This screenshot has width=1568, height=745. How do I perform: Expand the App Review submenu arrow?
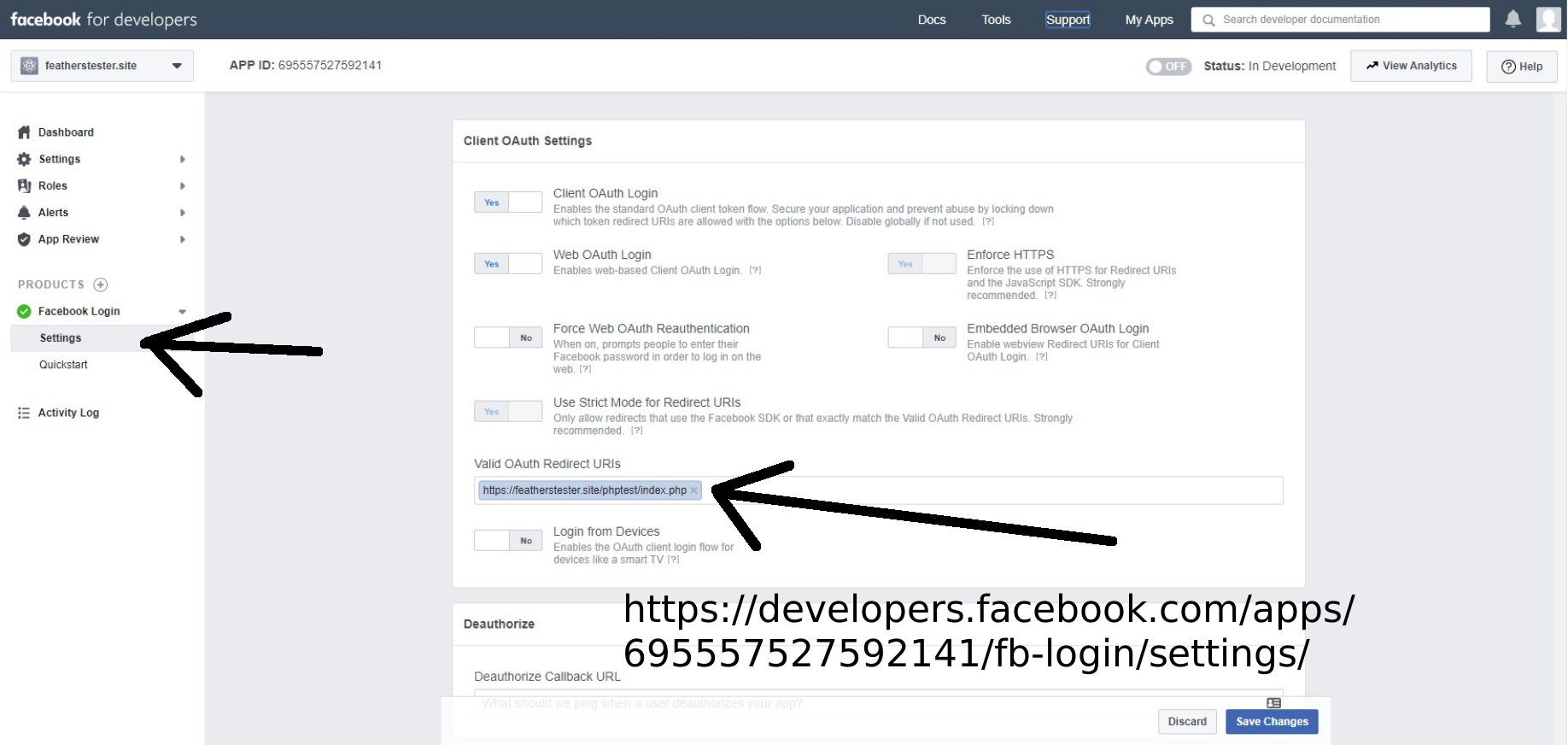pyautogui.click(x=182, y=239)
